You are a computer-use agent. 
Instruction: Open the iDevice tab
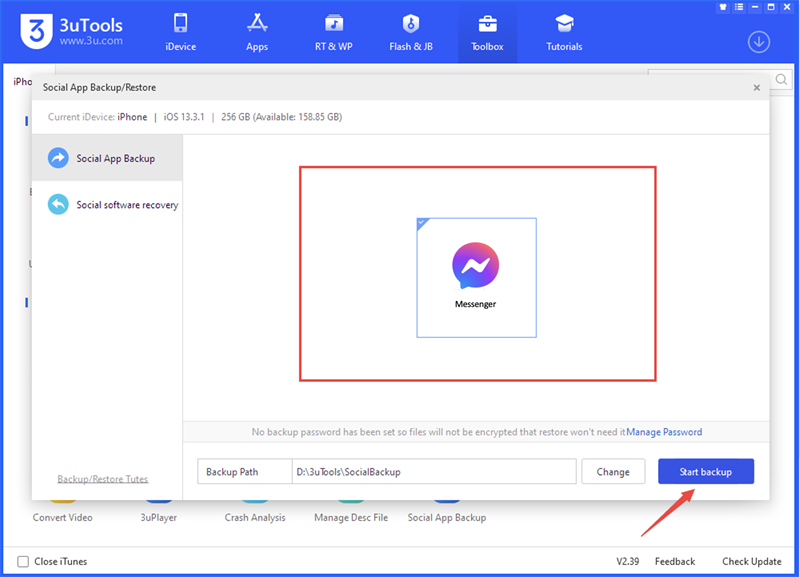point(181,33)
